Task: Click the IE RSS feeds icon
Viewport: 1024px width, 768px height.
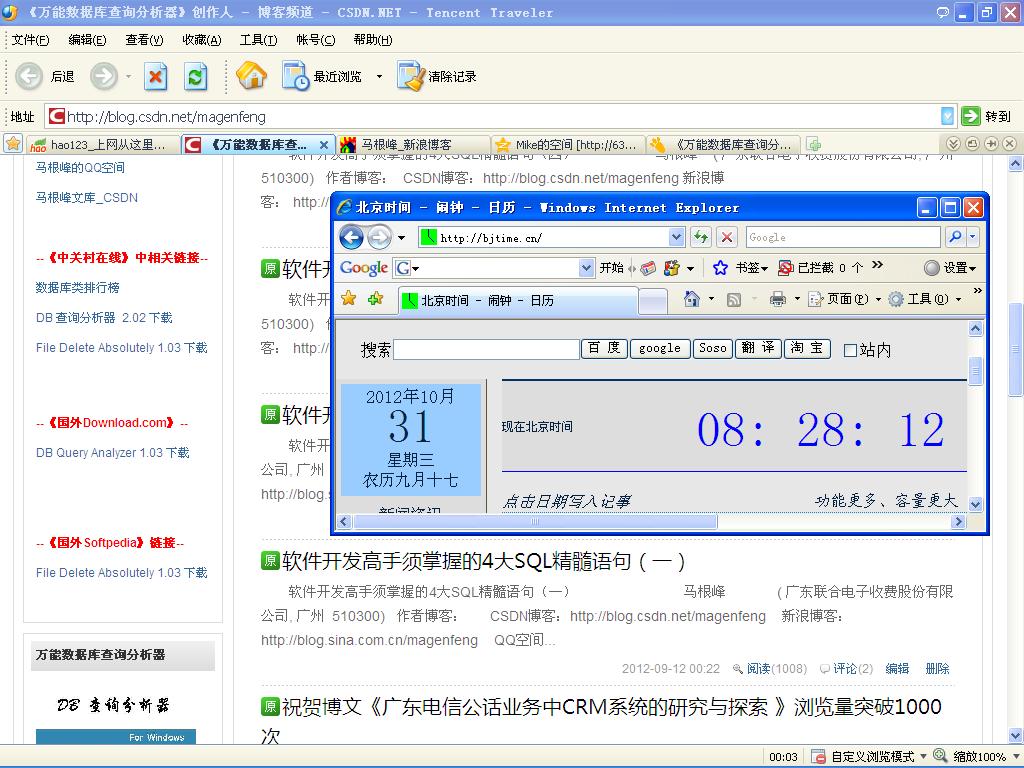Action: tap(734, 300)
